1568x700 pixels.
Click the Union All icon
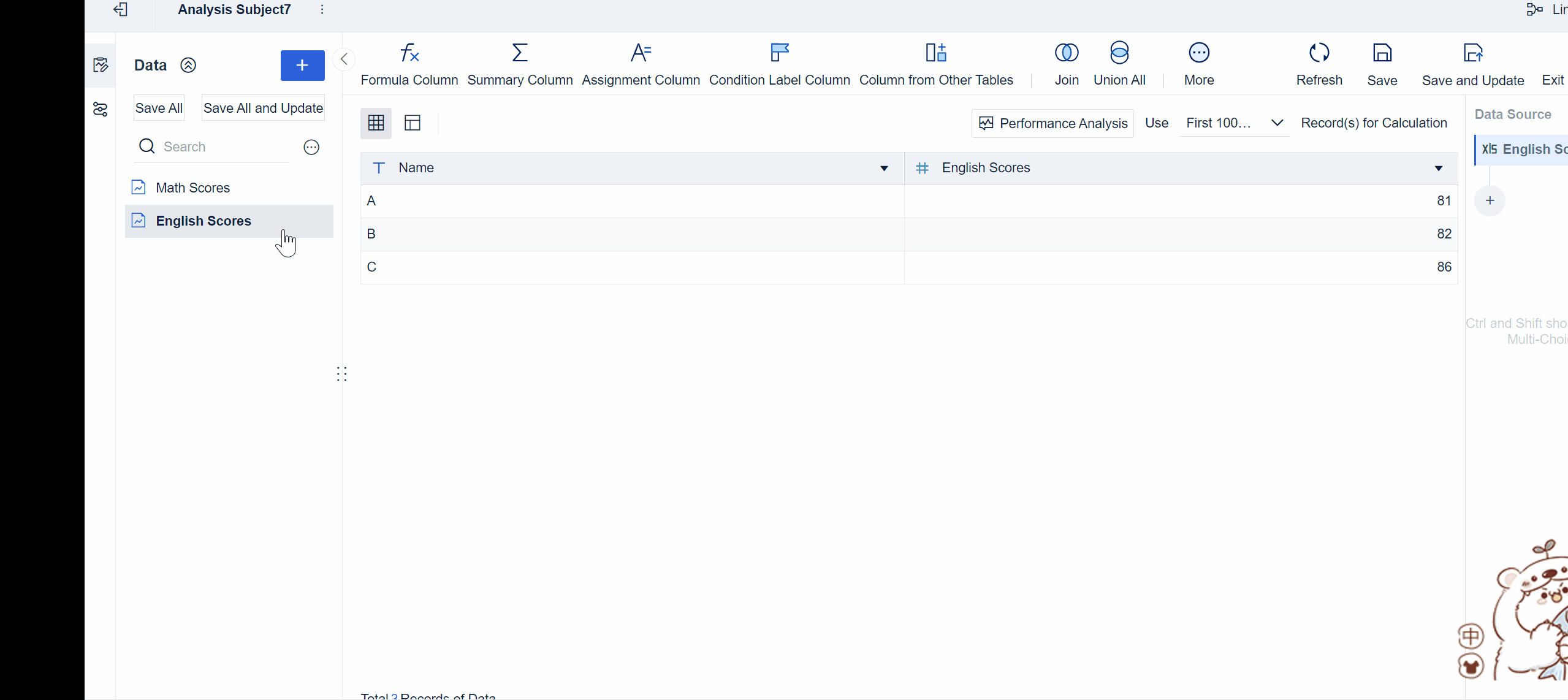pos(1119,53)
